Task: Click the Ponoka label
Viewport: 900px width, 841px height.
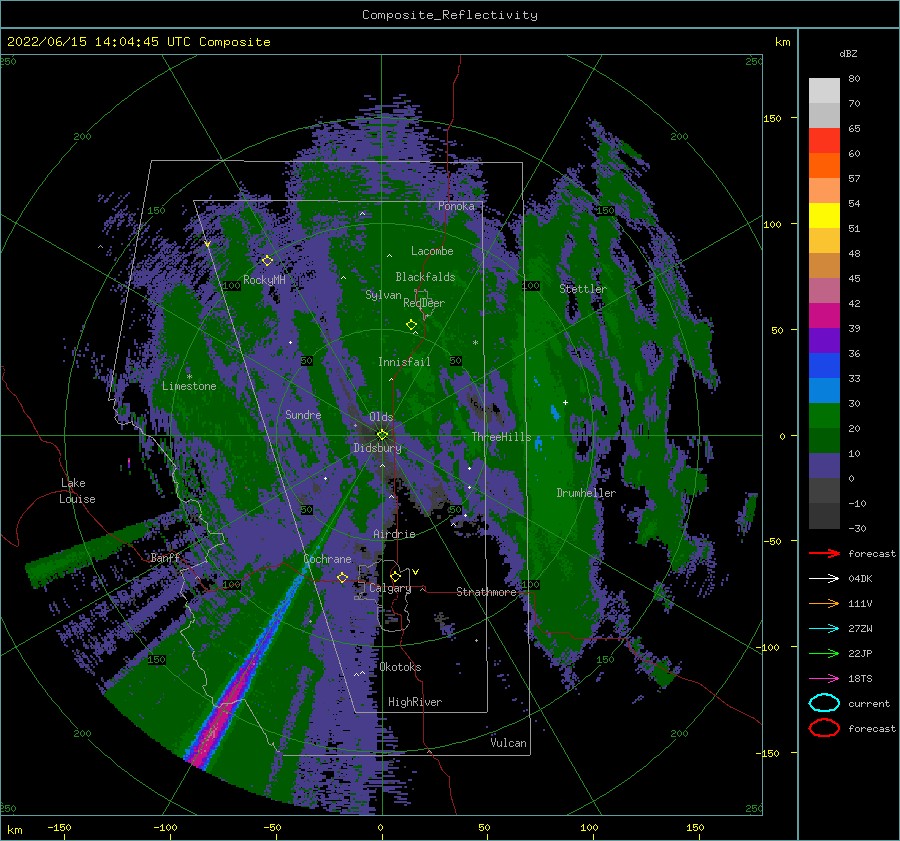Action: 456,206
